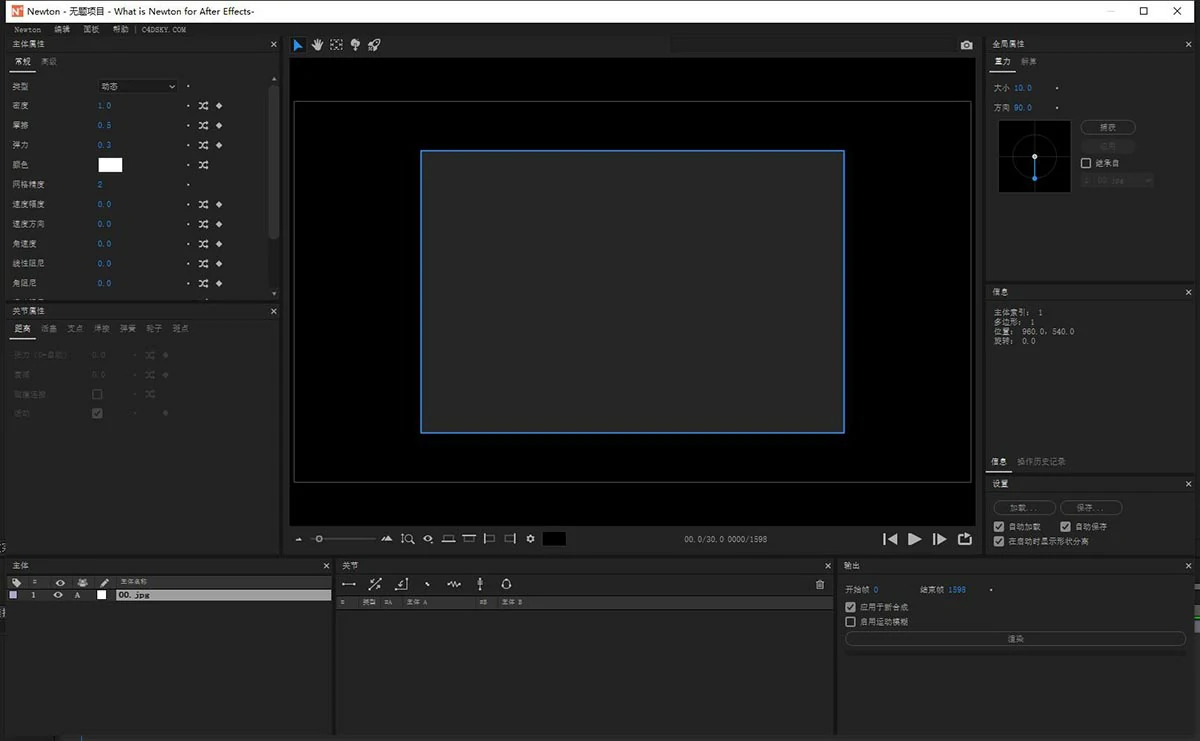The image size is (1200, 741).
Task: Switch to the 操作历史记录 tab
Action: pyautogui.click(x=1041, y=462)
